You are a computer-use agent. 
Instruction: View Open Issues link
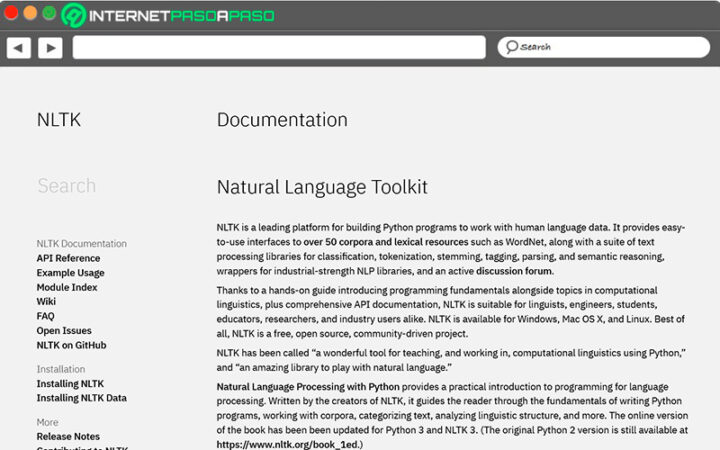[64, 331]
